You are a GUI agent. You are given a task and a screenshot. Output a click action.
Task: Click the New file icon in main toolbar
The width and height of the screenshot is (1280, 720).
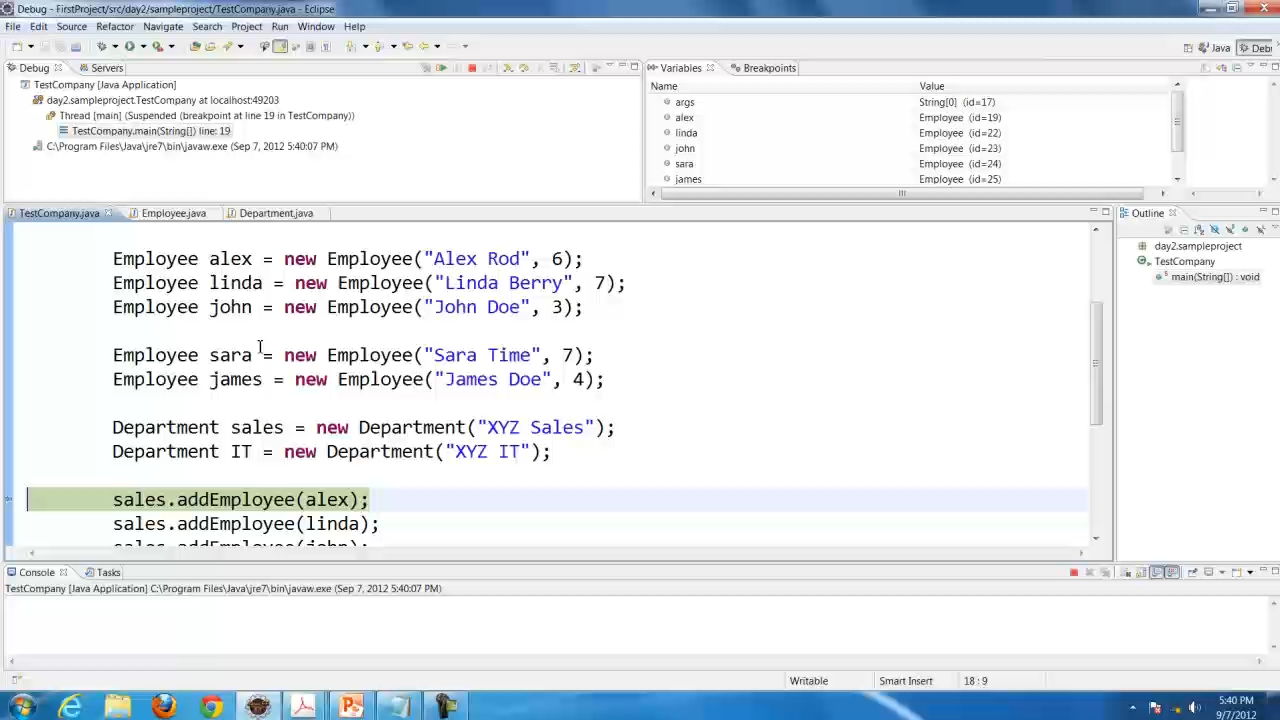pos(17,46)
